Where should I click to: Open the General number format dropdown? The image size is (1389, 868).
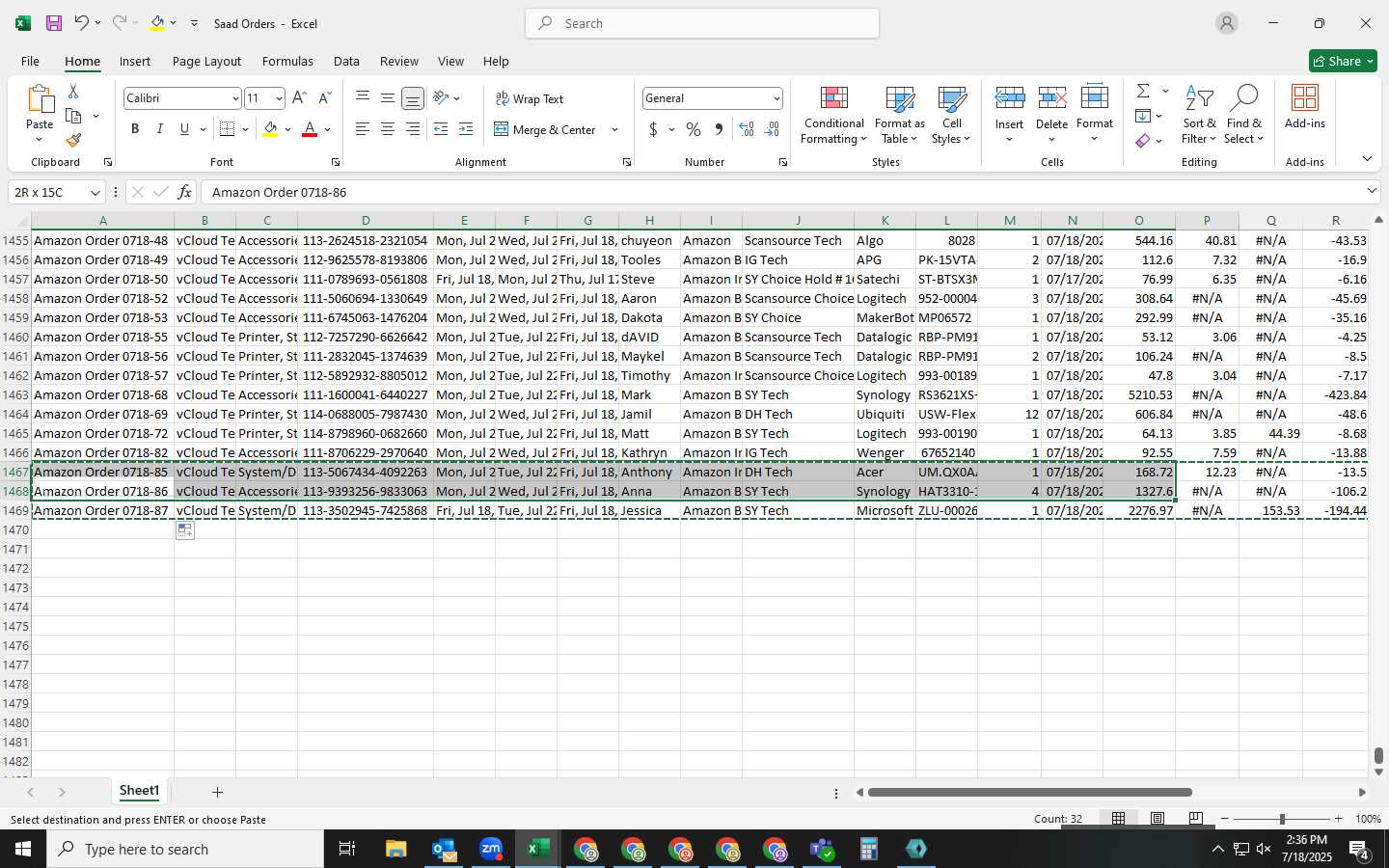pos(776,98)
